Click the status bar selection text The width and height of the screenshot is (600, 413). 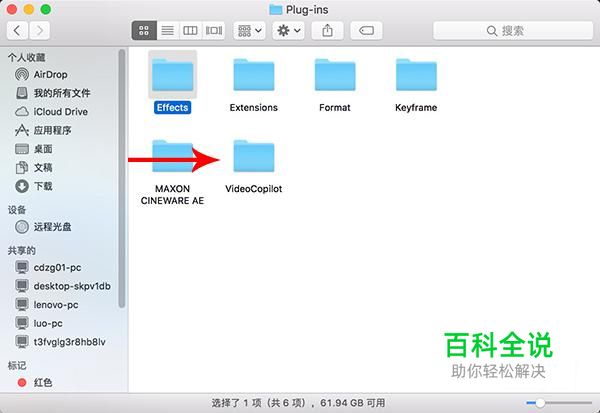pyautogui.click(x=298, y=403)
